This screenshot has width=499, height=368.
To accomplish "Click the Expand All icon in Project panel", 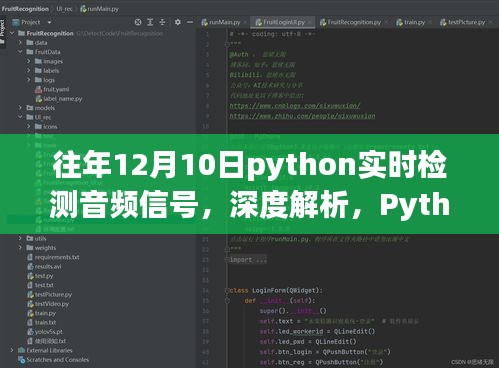I will (x=150, y=22).
